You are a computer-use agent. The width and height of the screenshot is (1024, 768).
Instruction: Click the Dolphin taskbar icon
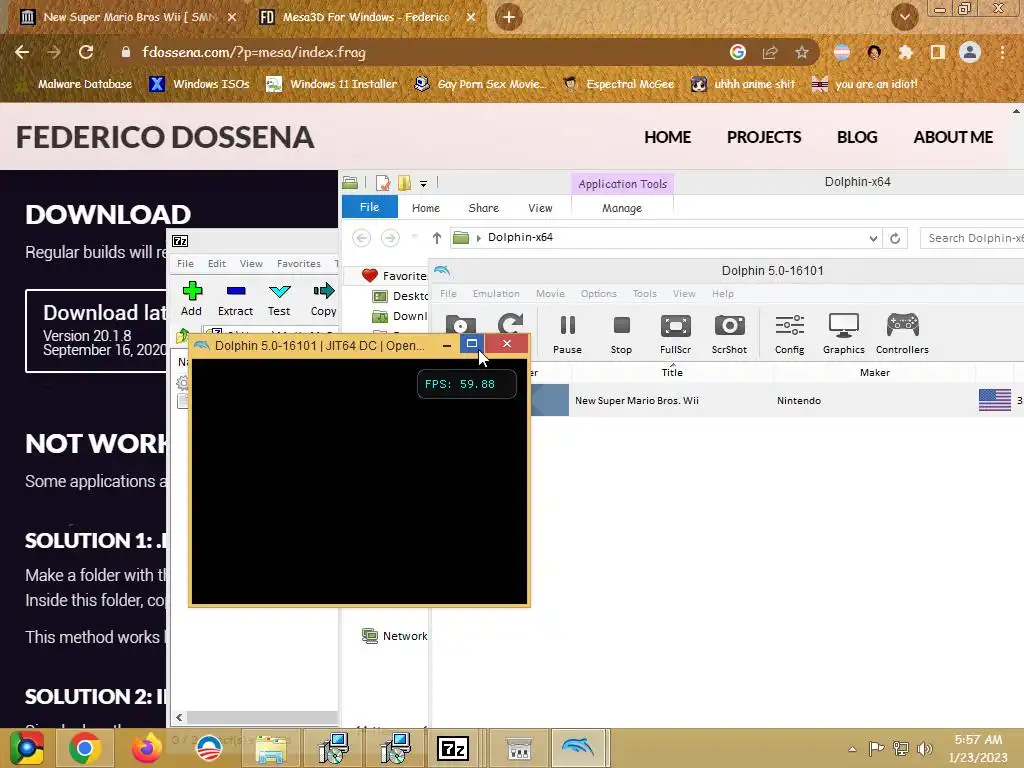[577, 748]
